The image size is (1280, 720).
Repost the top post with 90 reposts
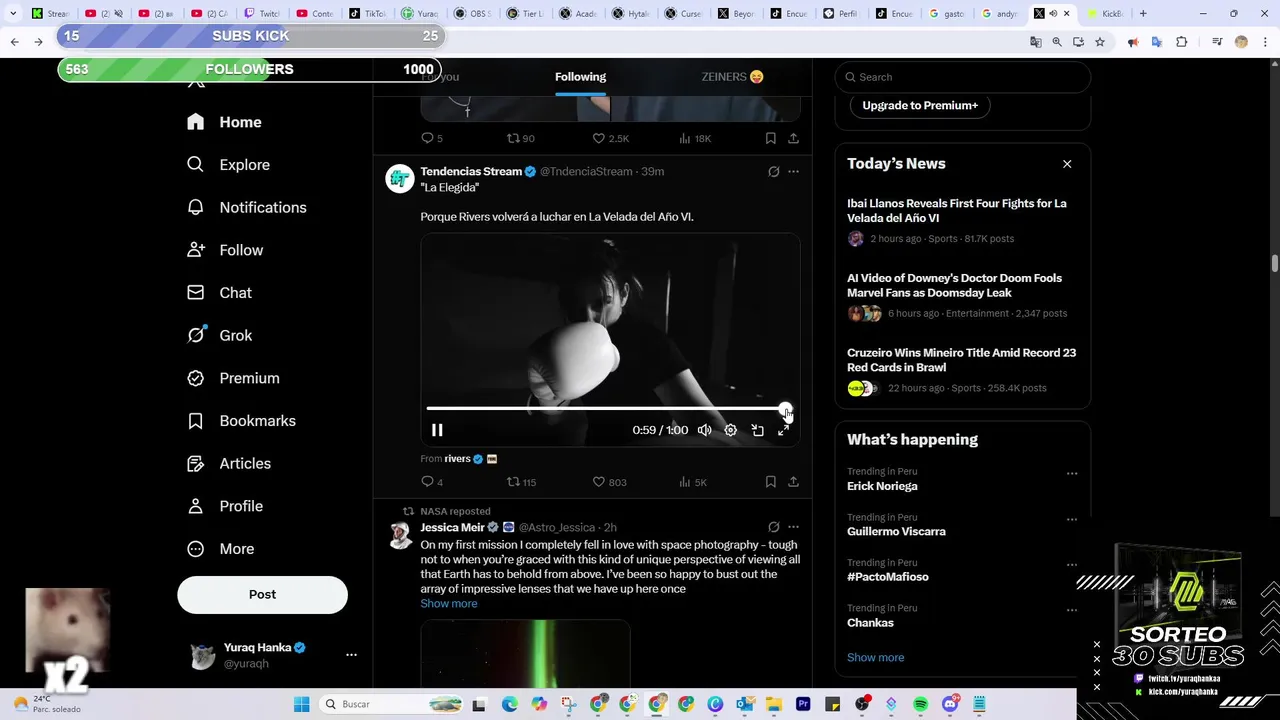[520, 138]
